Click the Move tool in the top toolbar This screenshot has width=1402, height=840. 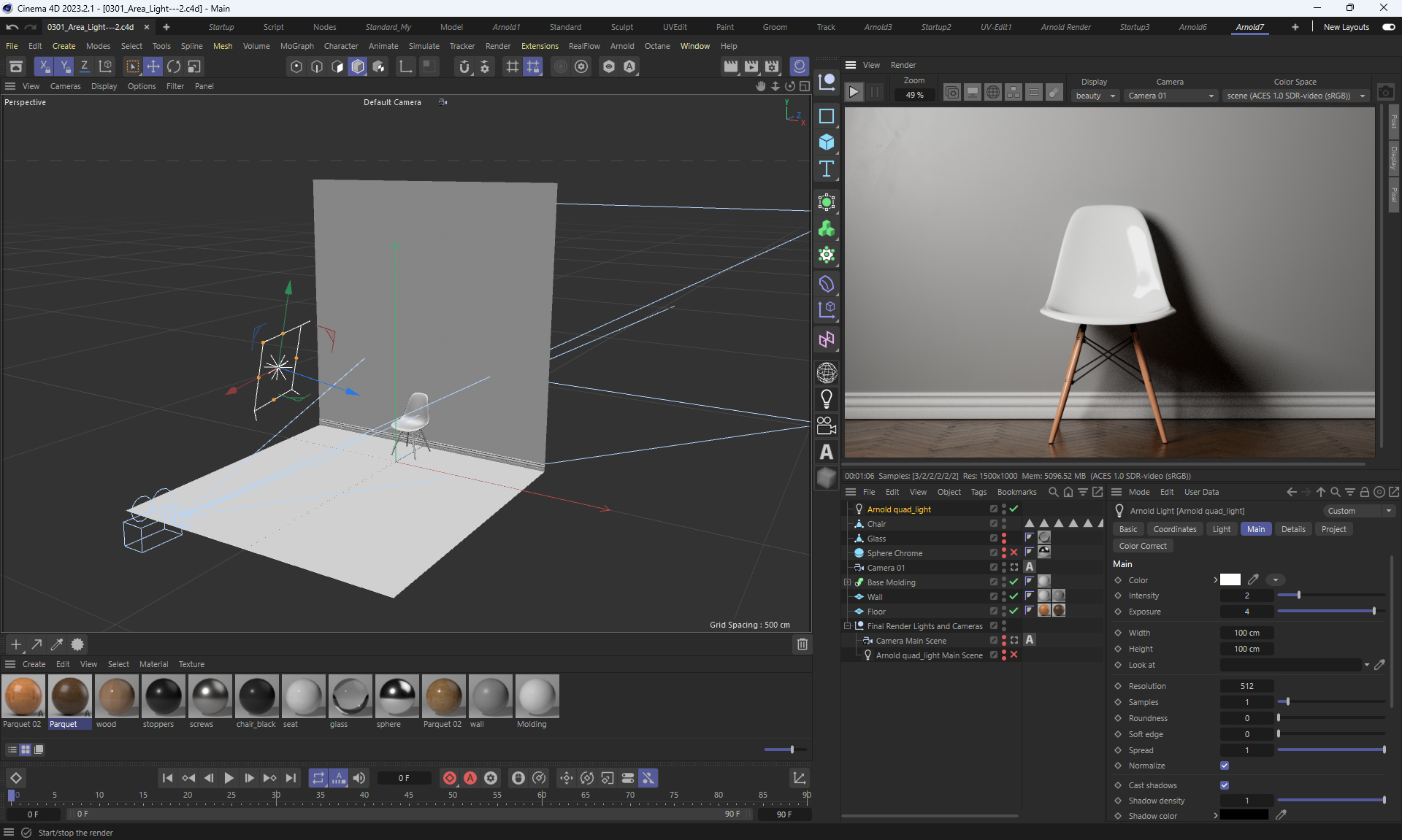153,66
